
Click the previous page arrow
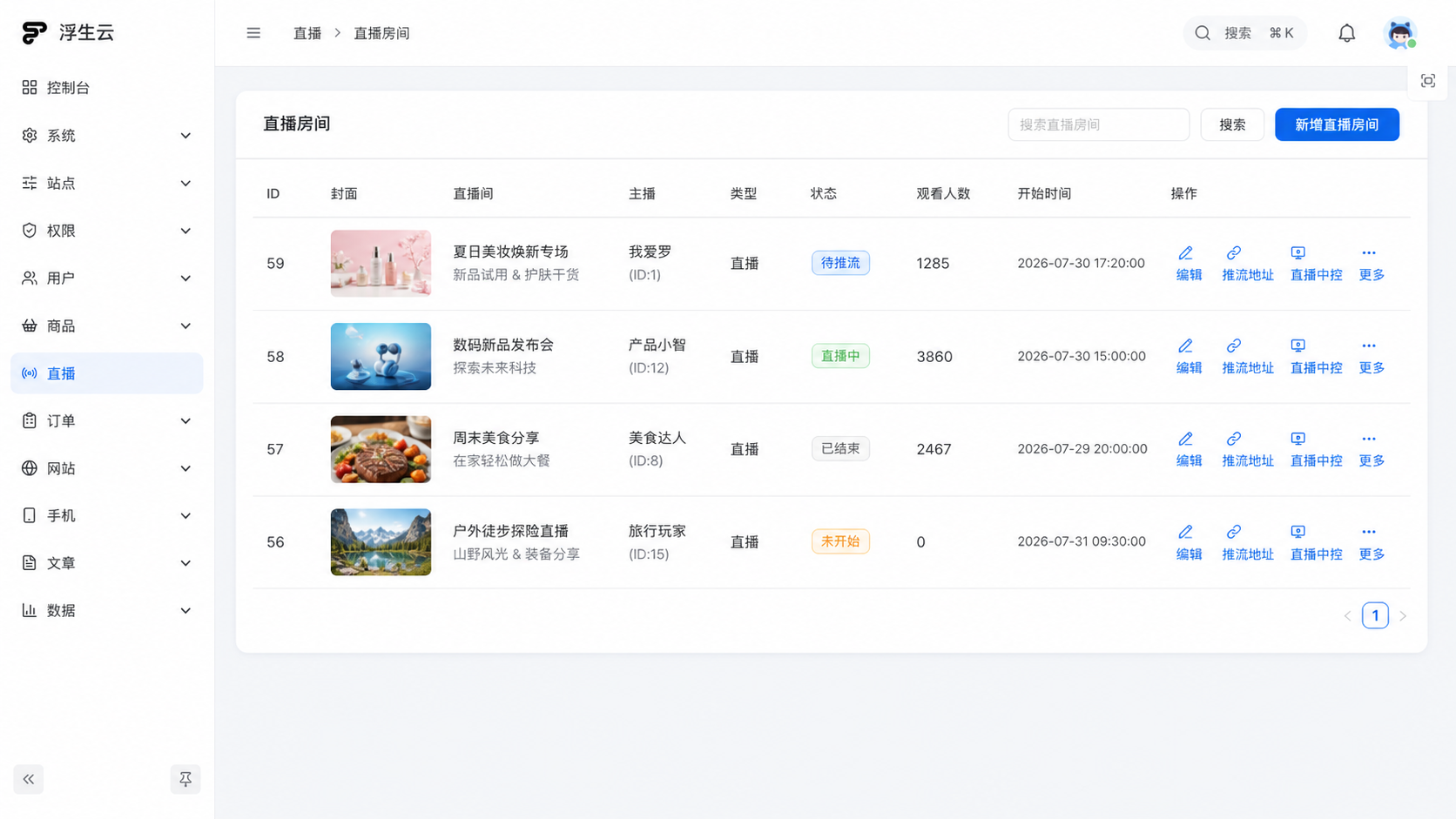[x=1347, y=615]
